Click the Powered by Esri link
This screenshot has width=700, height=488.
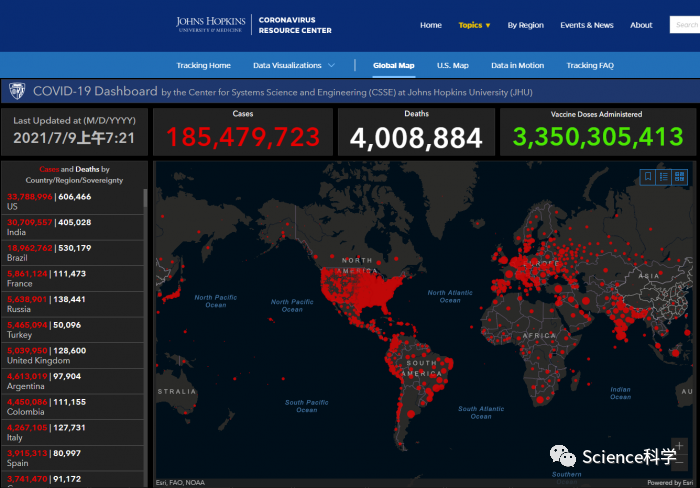(670, 483)
